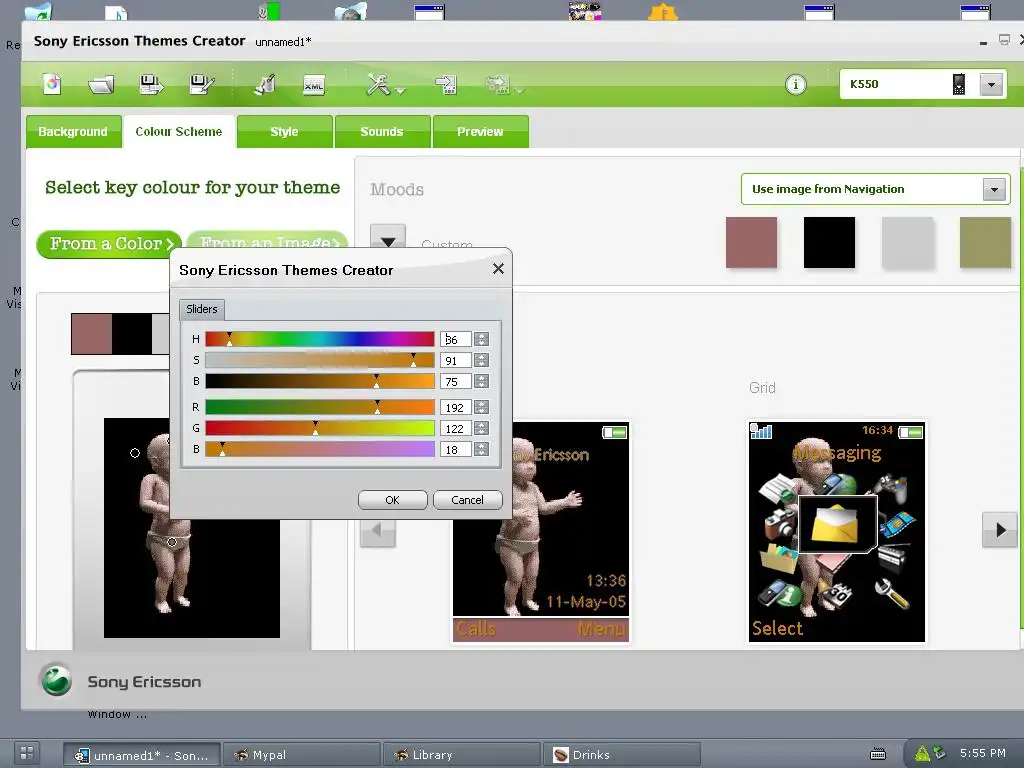Click the R value field showing 192
The image size is (1024, 768).
(x=455, y=408)
